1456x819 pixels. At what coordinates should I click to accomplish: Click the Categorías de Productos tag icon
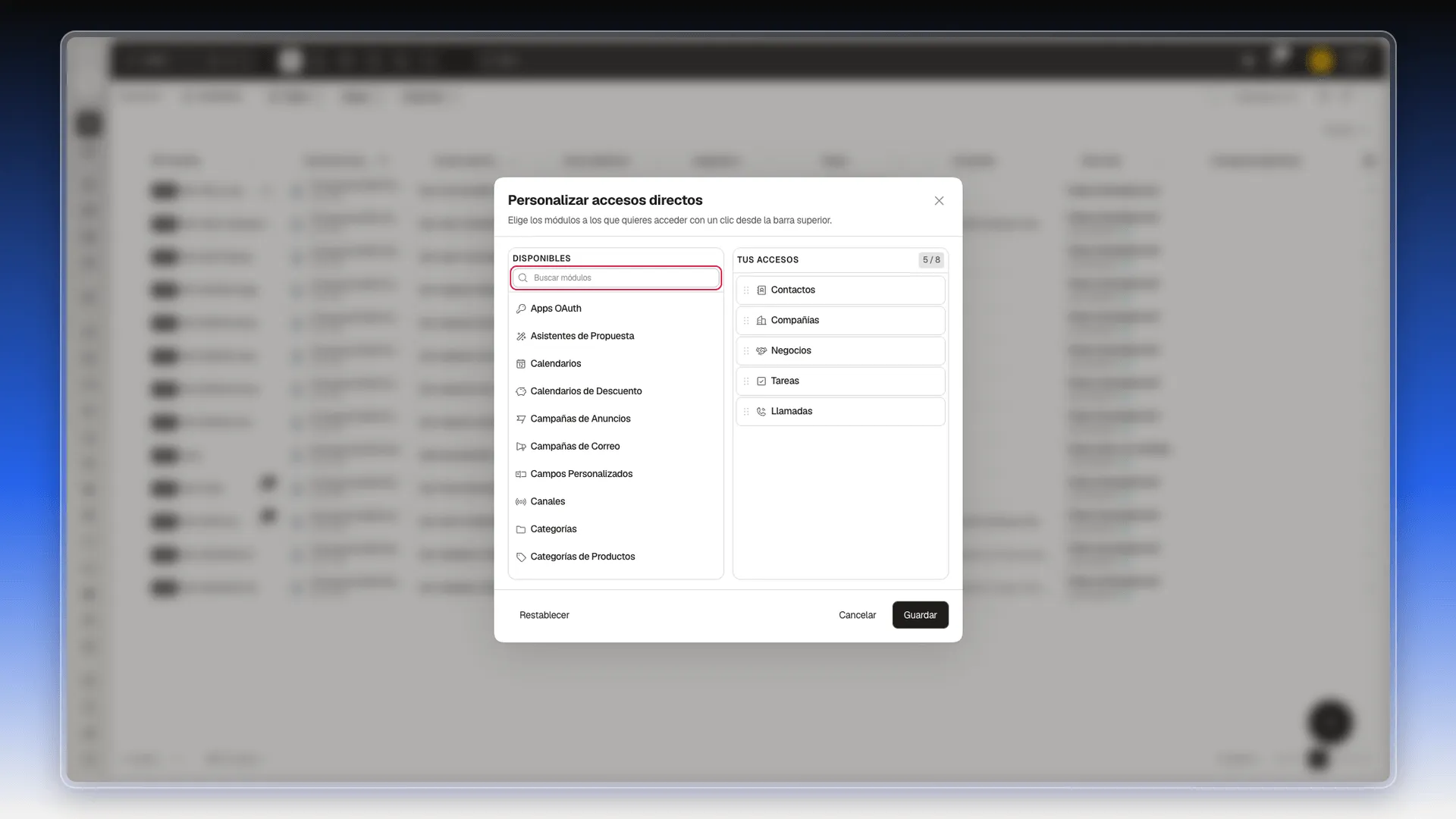521,557
